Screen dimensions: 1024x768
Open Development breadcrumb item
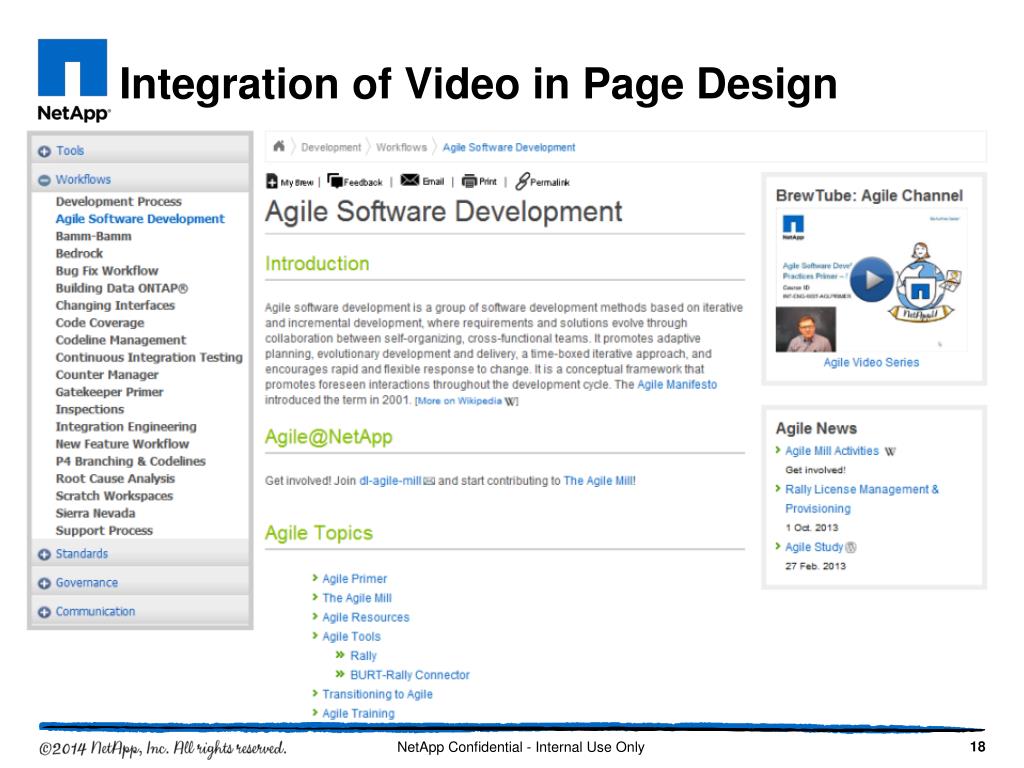[x=330, y=148]
